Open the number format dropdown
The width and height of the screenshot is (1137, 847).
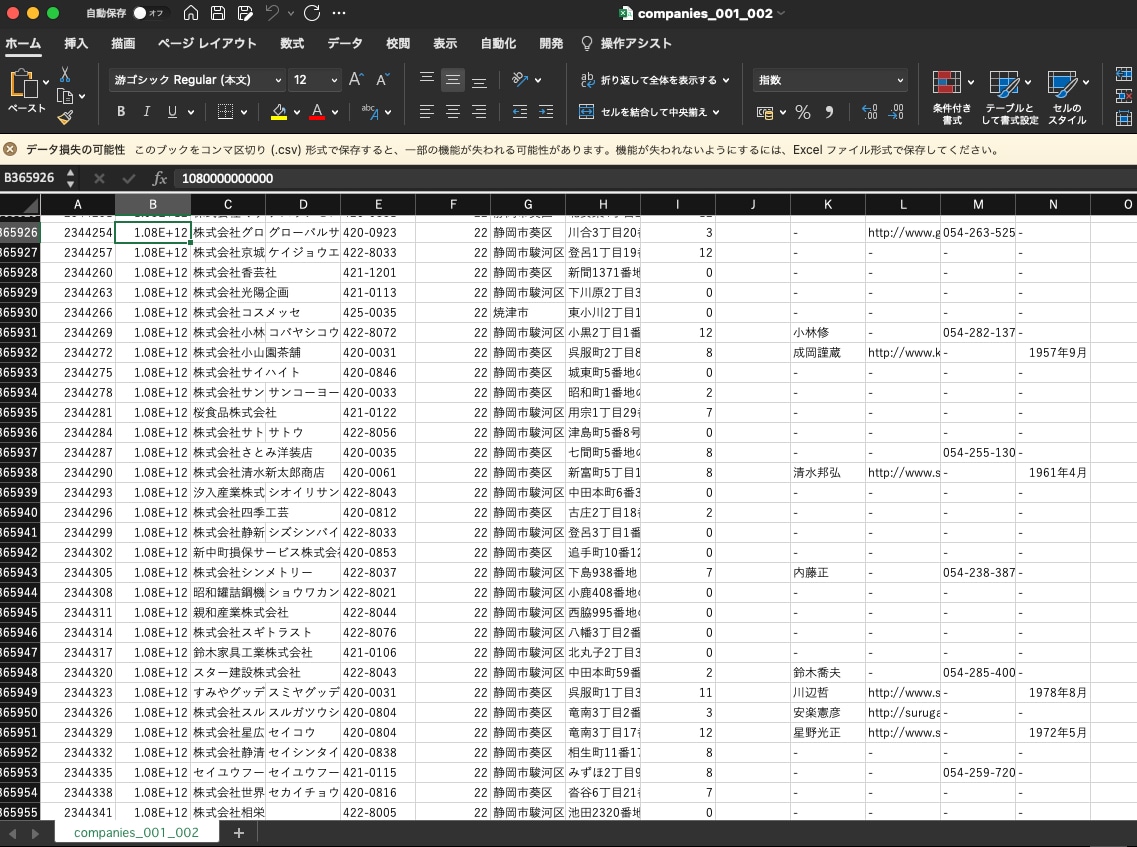tap(900, 80)
